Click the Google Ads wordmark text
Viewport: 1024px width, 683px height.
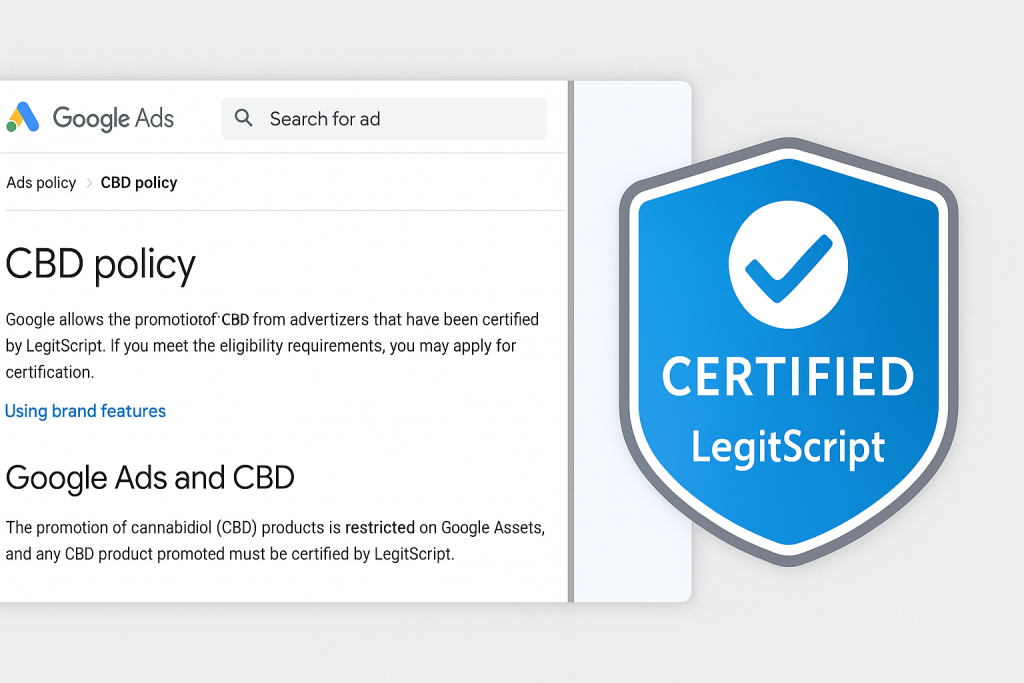click(x=114, y=119)
